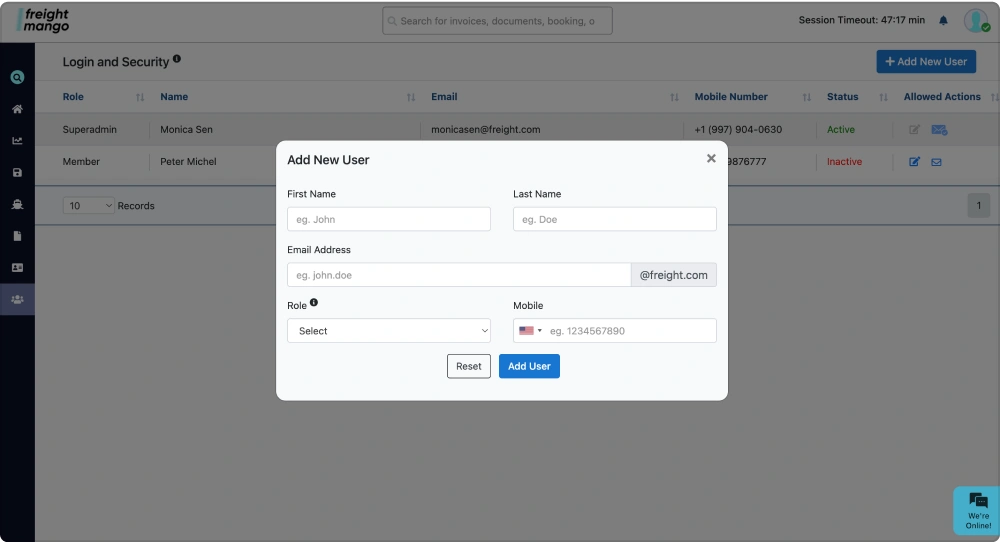Open the document icon in the sidebar
1000x542 pixels.
point(17,236)
